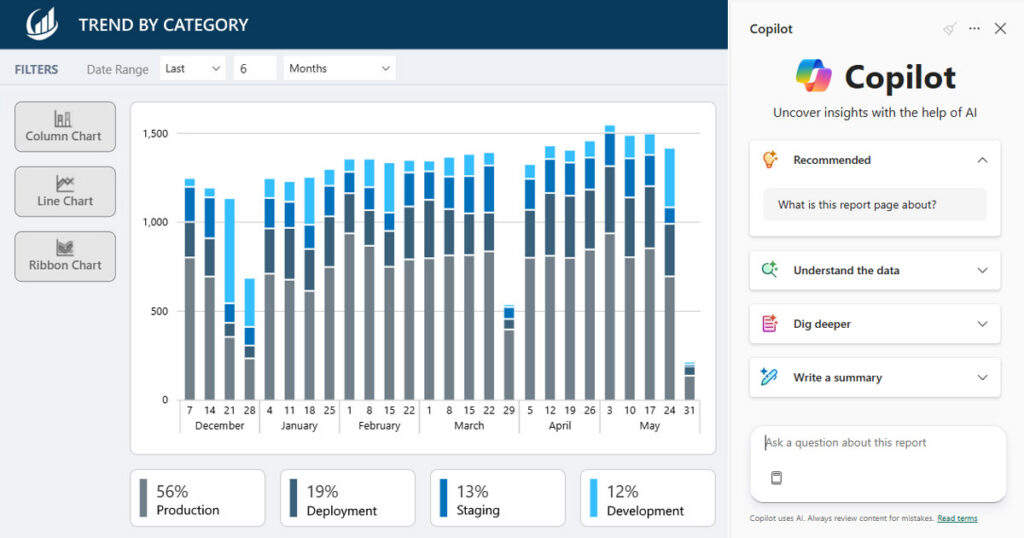Viewport: 1024px width, 538px height.
Task: Click the Development light blue color swatch
Action: 594,498
